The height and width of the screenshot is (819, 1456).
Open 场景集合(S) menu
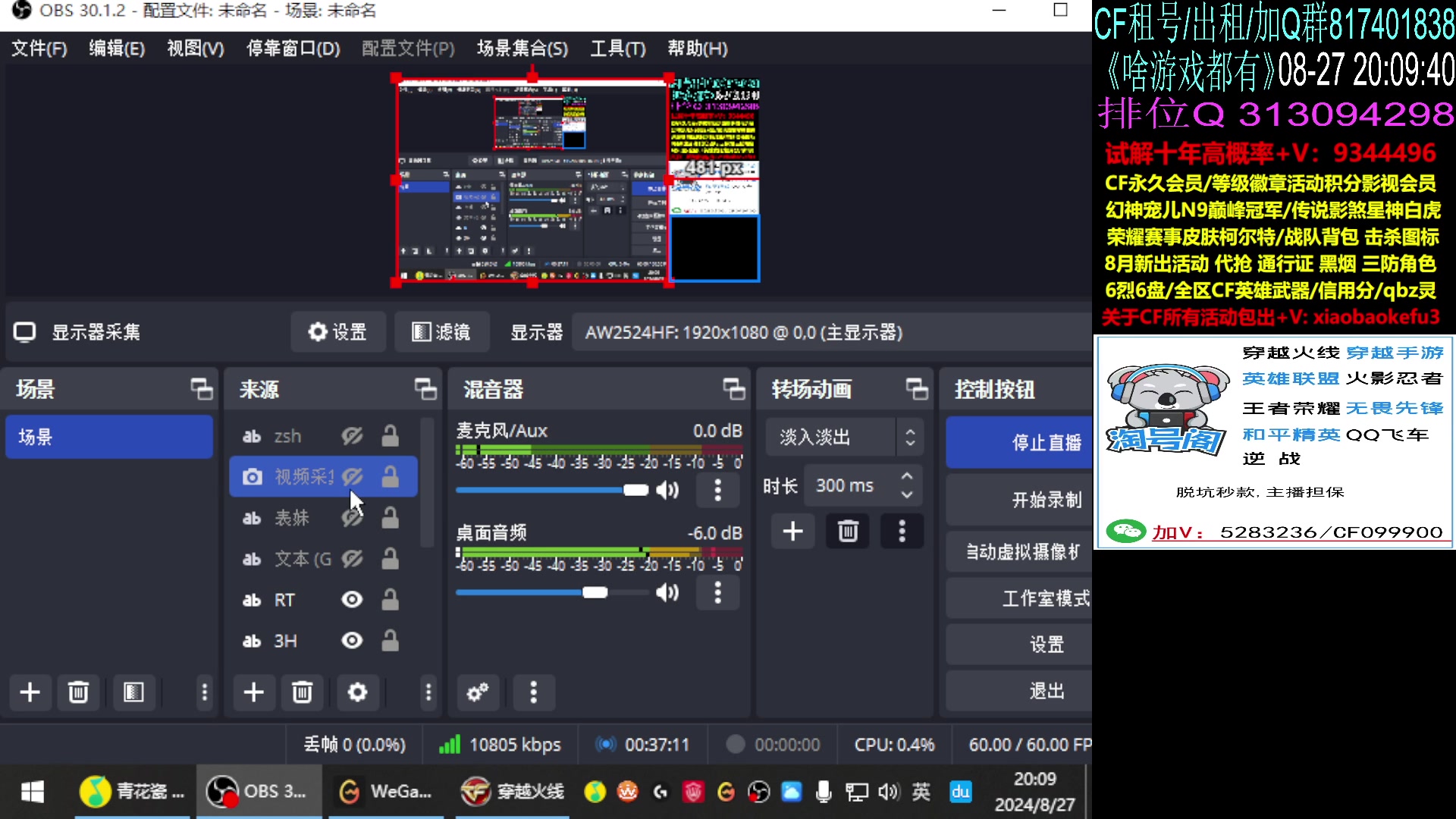click(522, 49)
